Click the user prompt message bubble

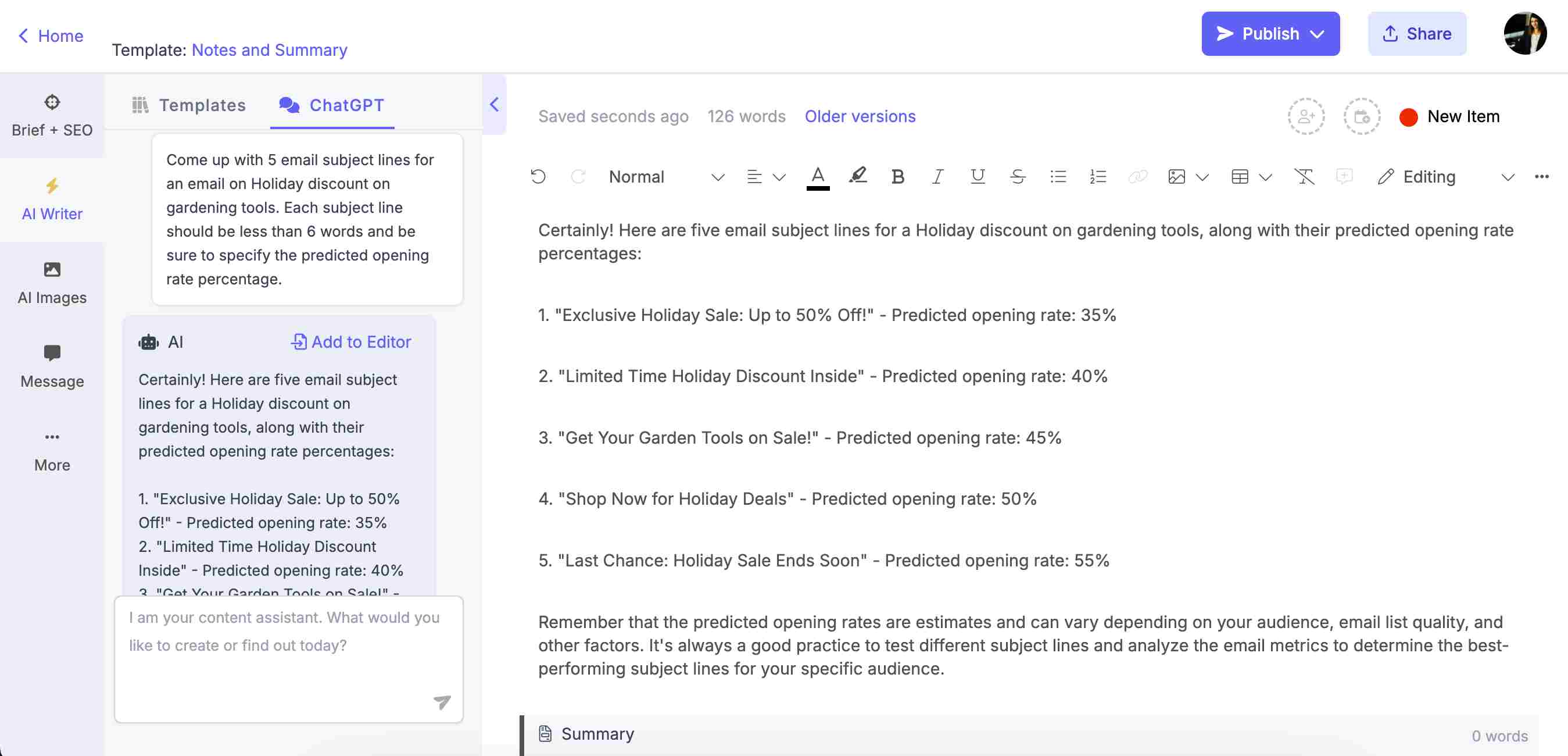(x=307, y=219)
